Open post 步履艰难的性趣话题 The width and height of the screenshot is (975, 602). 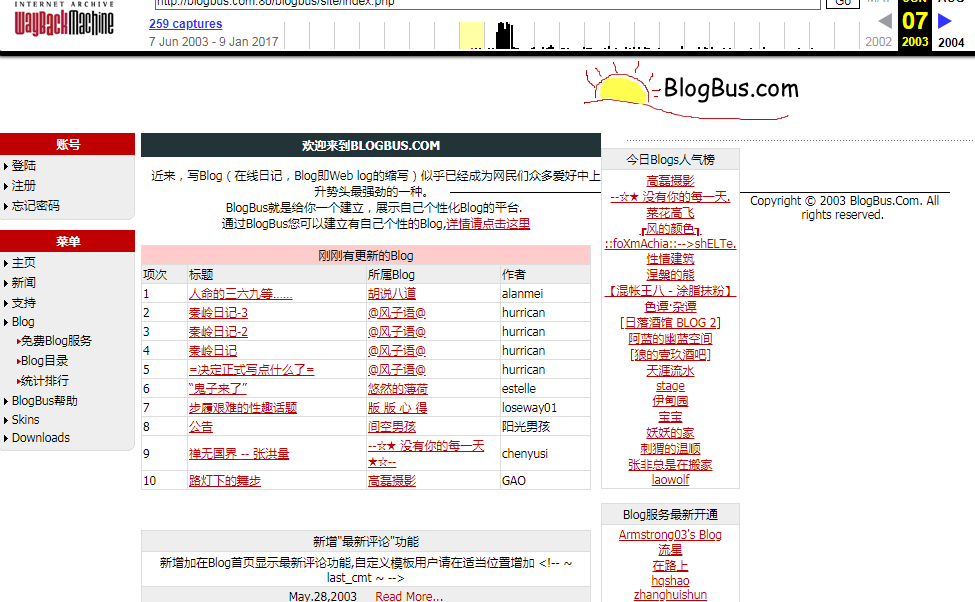pyautogui.click(x=243, y=407)
